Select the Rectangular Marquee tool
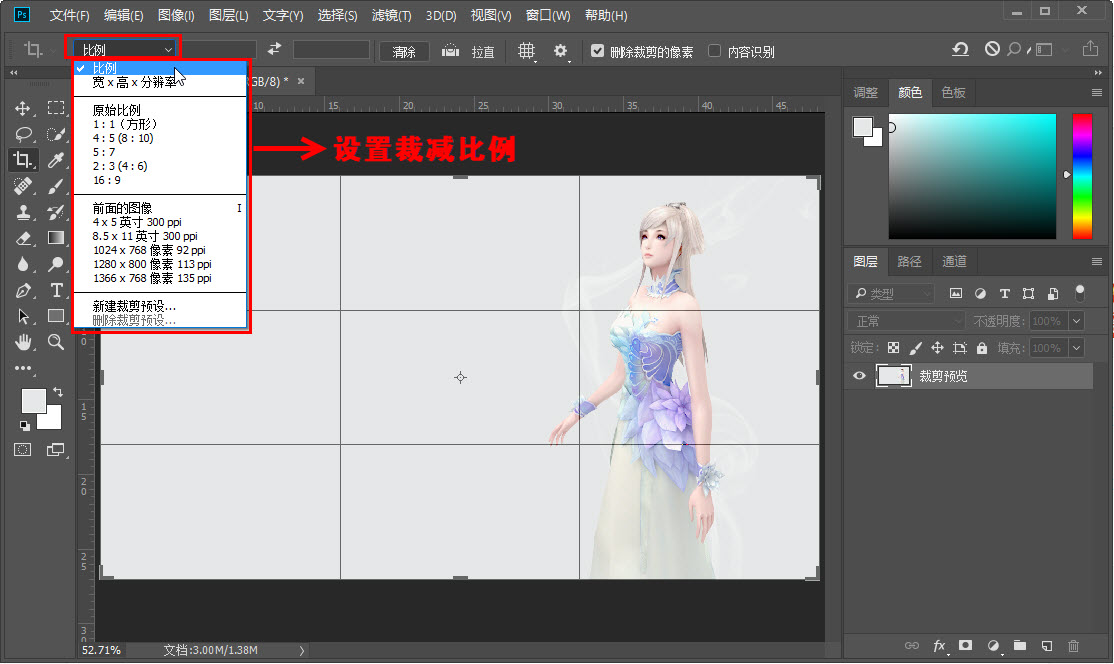1114x664 pixels. 56,108
